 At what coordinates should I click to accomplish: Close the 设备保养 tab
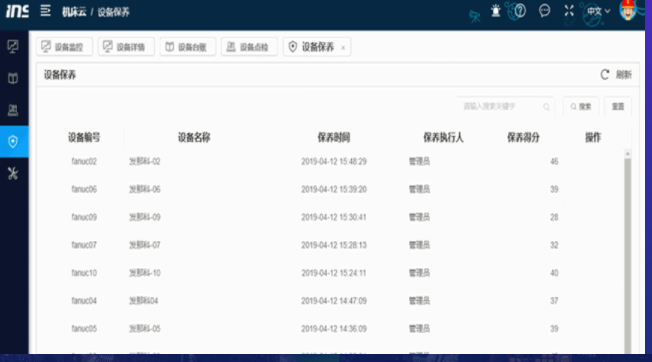pos(343,48)
